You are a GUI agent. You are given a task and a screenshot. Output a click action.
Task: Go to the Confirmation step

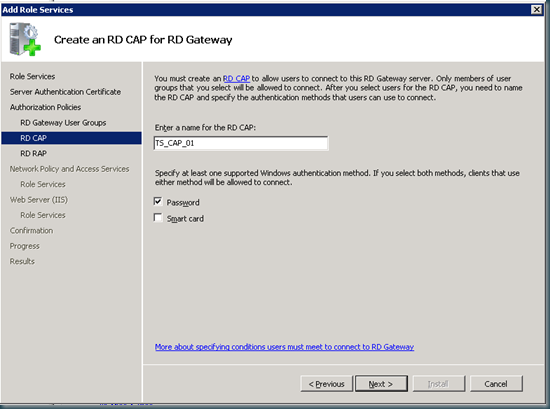[x=31, y=231]
